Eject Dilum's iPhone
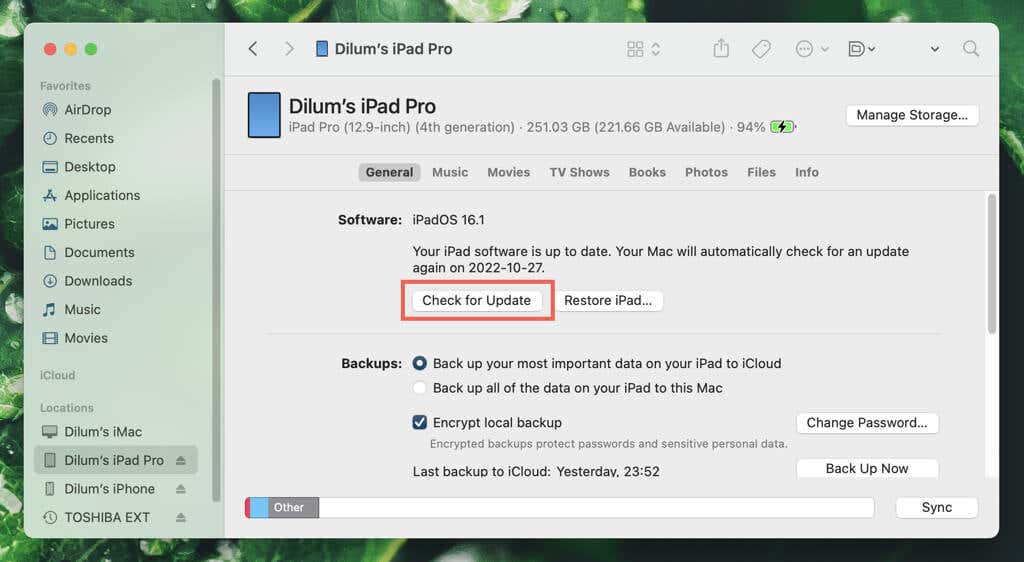This screenshot has width=1024, height=562. click(181, 489)
